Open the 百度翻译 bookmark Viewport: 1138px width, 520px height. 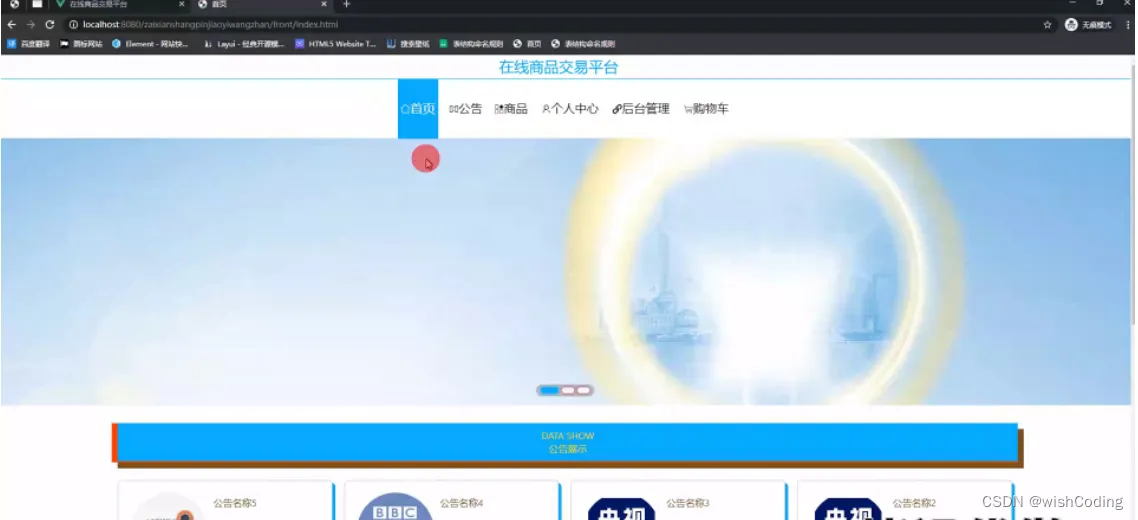tap(29, 44)
